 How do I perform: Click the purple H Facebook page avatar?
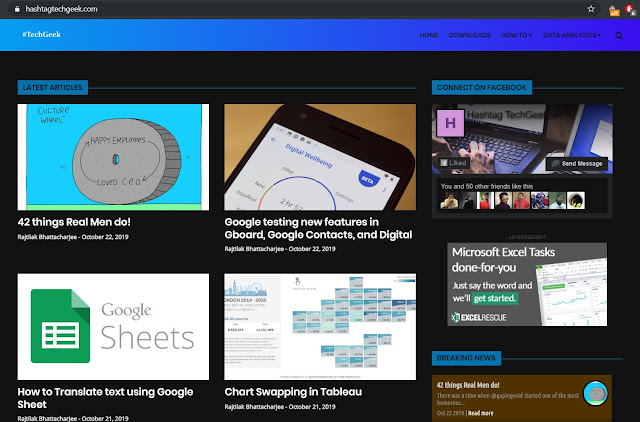click(x=450, y=123)
